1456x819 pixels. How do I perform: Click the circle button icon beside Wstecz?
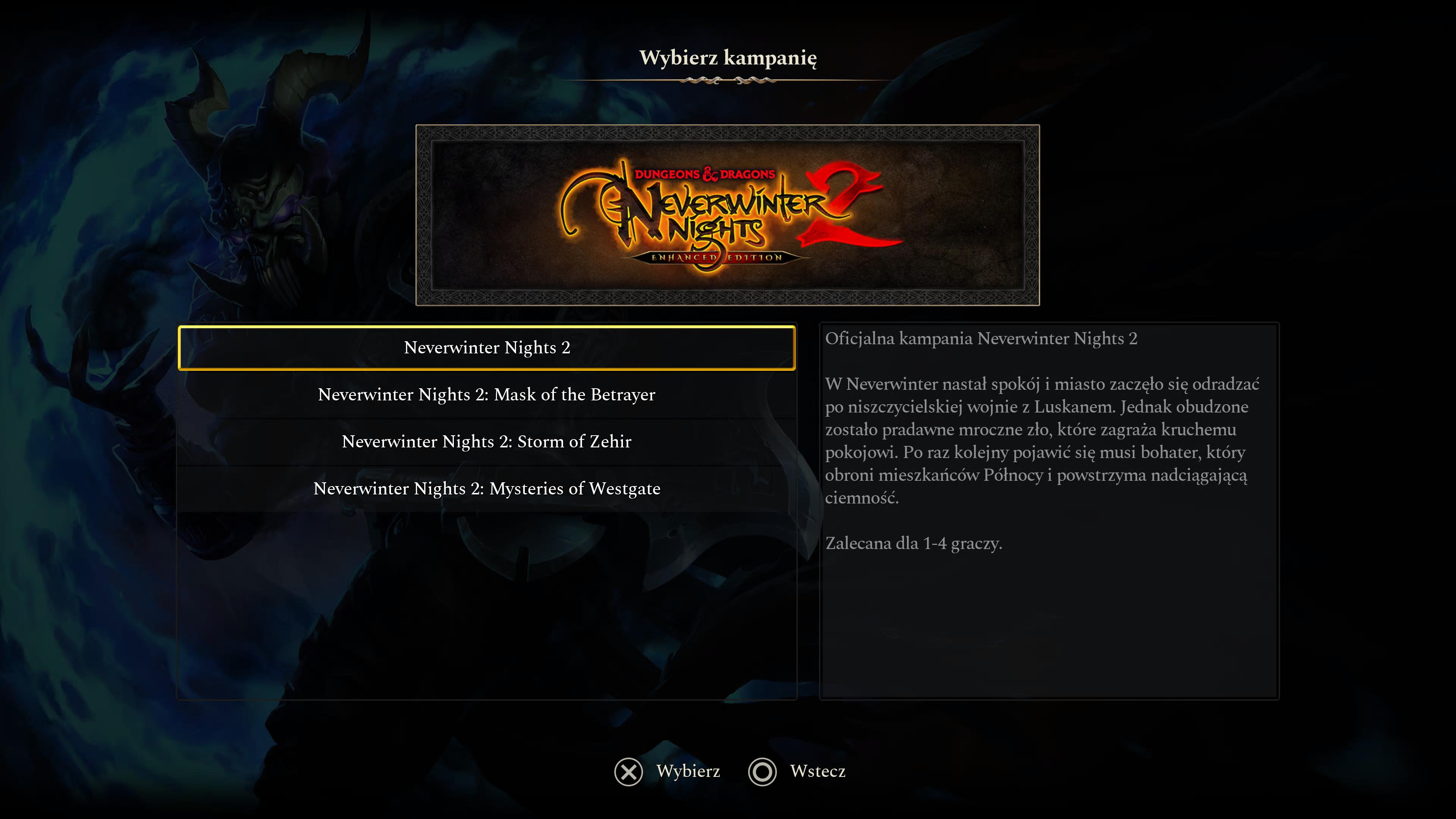762,772
